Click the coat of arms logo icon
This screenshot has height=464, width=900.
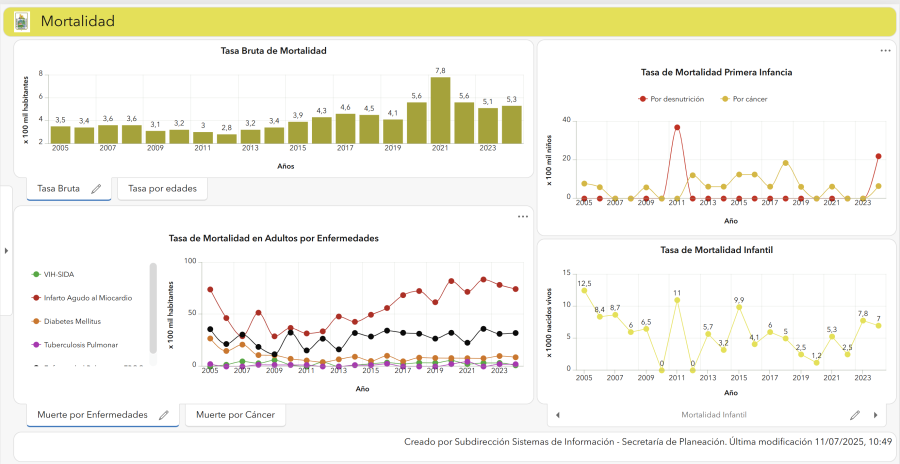pyautogui.click(x=22, y=22)
